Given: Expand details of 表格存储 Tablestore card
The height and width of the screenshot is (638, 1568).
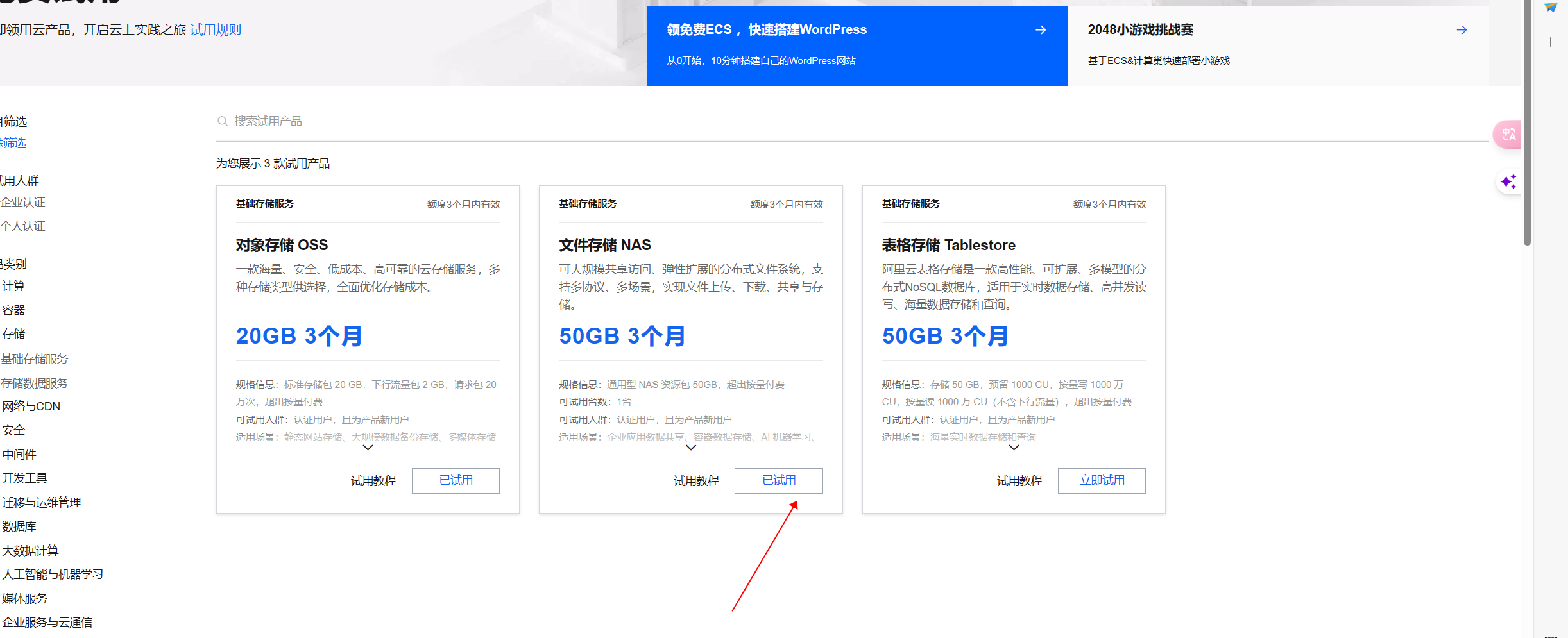Looking at the screenshot, I should tap(1014, 448).
